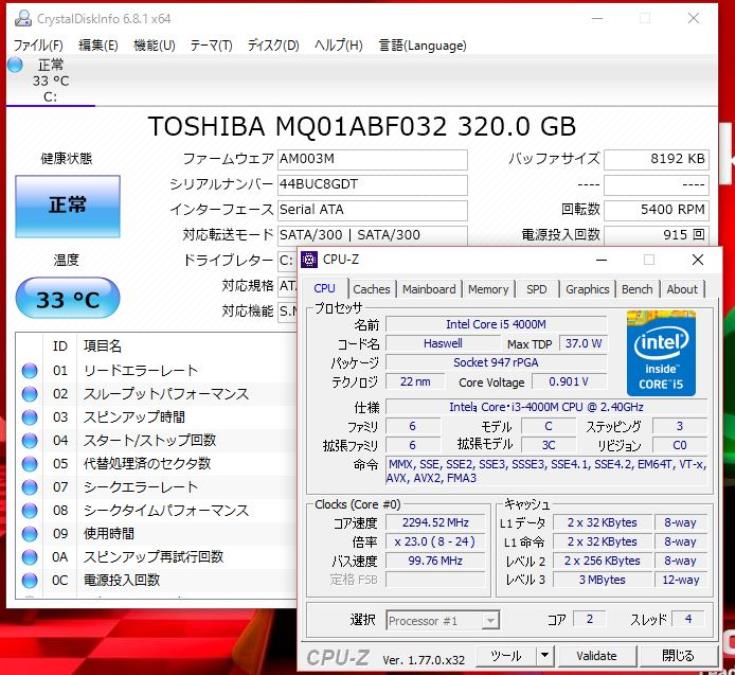Click the ID column header

[x=60, y=346]
